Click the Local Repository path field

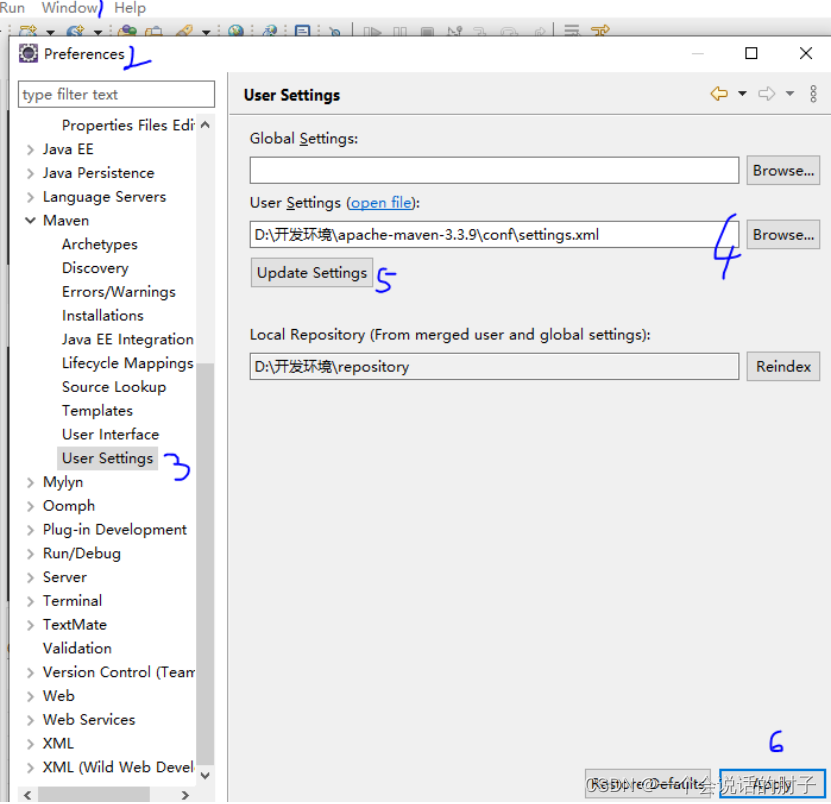coord(494,367)
